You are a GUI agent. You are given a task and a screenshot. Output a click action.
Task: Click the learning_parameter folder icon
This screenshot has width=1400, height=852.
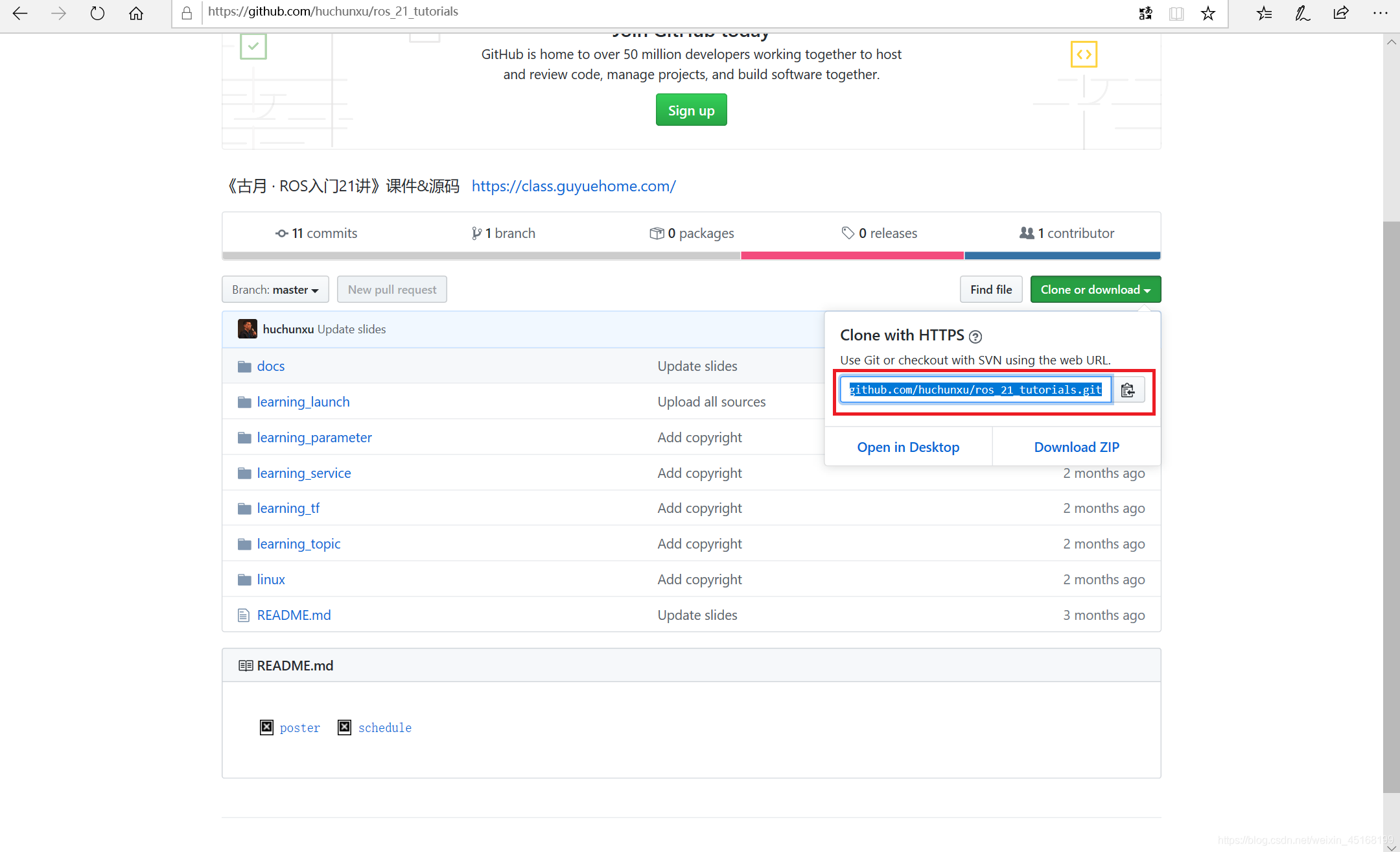point(244,438)
